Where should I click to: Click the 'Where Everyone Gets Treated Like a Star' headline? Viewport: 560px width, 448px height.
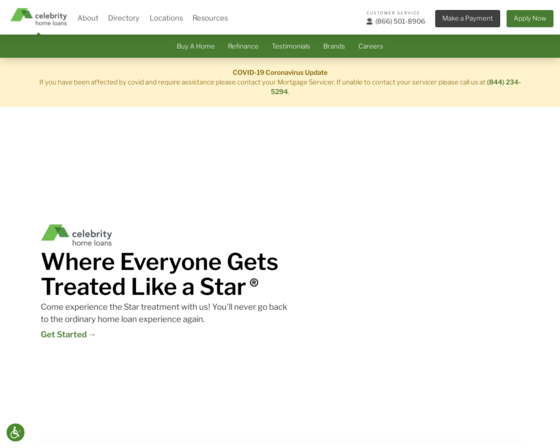(x=160, y=274)
